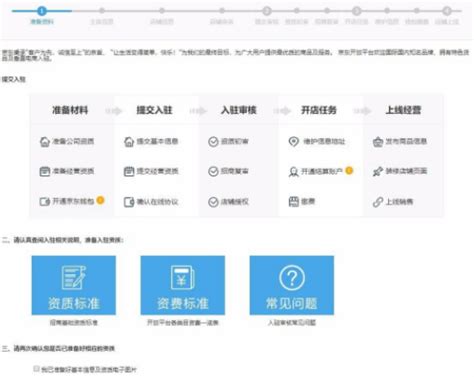Click the wallet icon beside 开通京东钱包
Viewport: 474px width, 377px height.
pyautogui.click(x=45, y=201)
